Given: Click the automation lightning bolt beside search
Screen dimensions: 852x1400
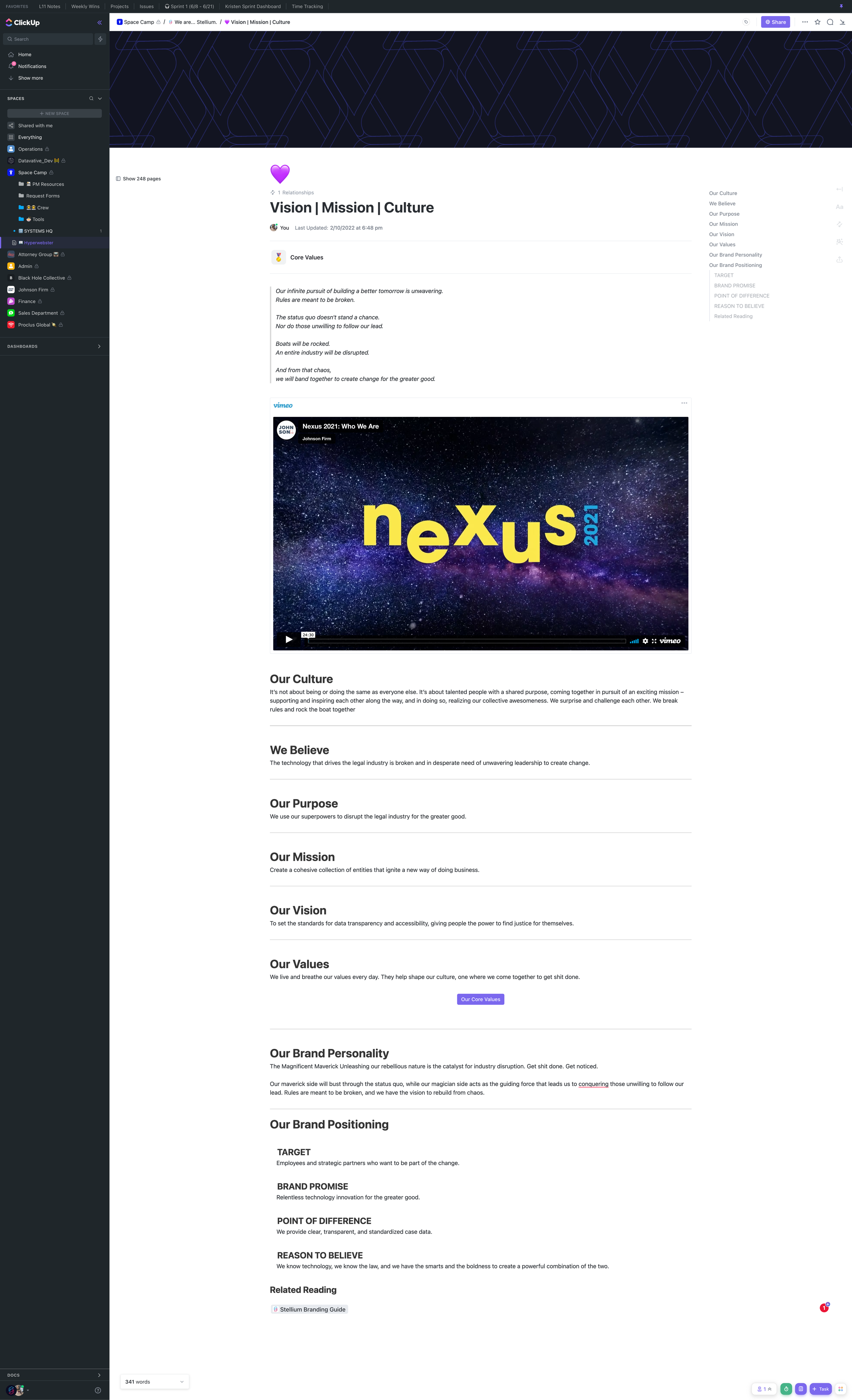Looking at the screenshot, I should 101,39.
